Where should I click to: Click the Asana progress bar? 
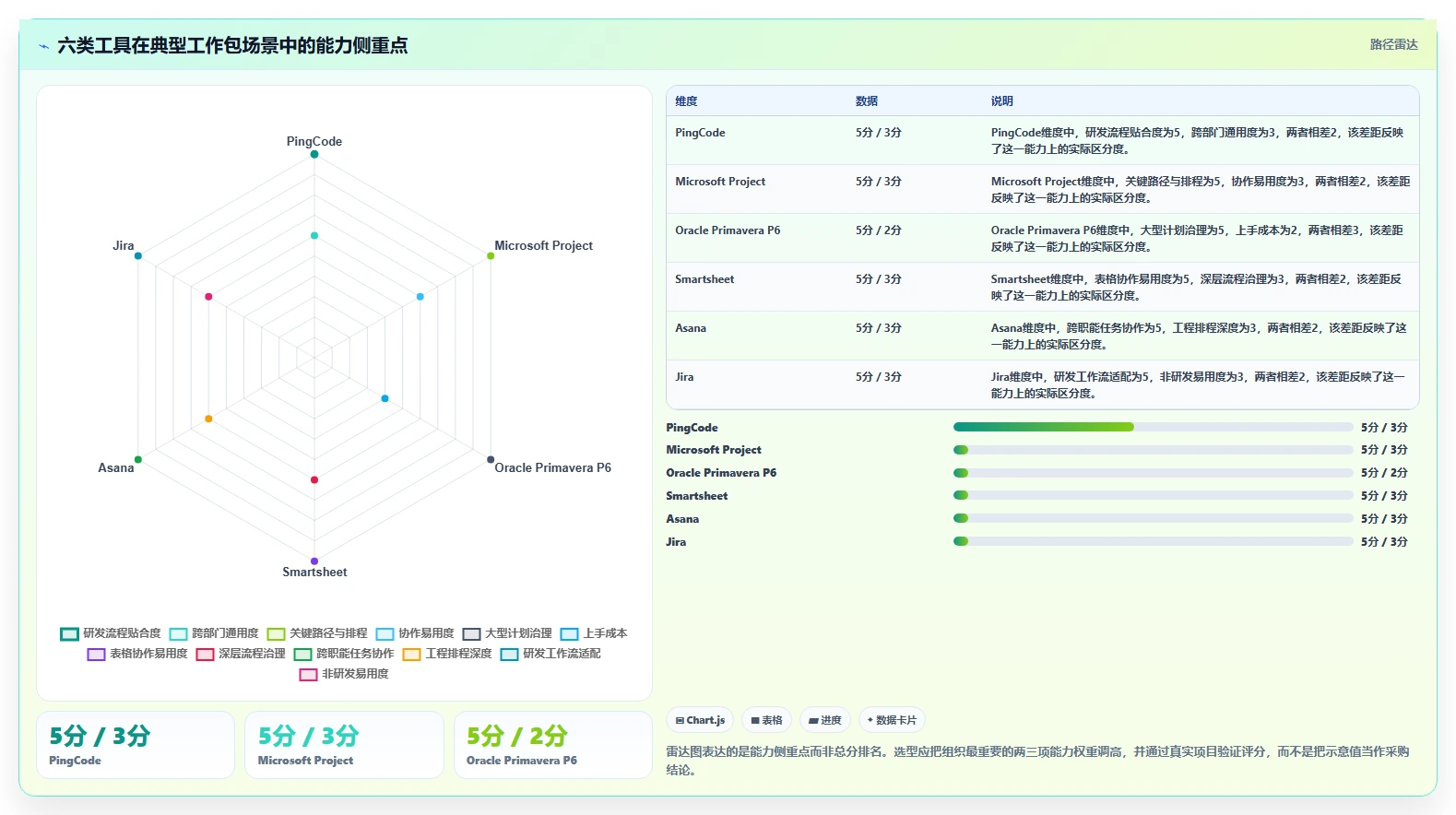click(x=1153, y=519)
